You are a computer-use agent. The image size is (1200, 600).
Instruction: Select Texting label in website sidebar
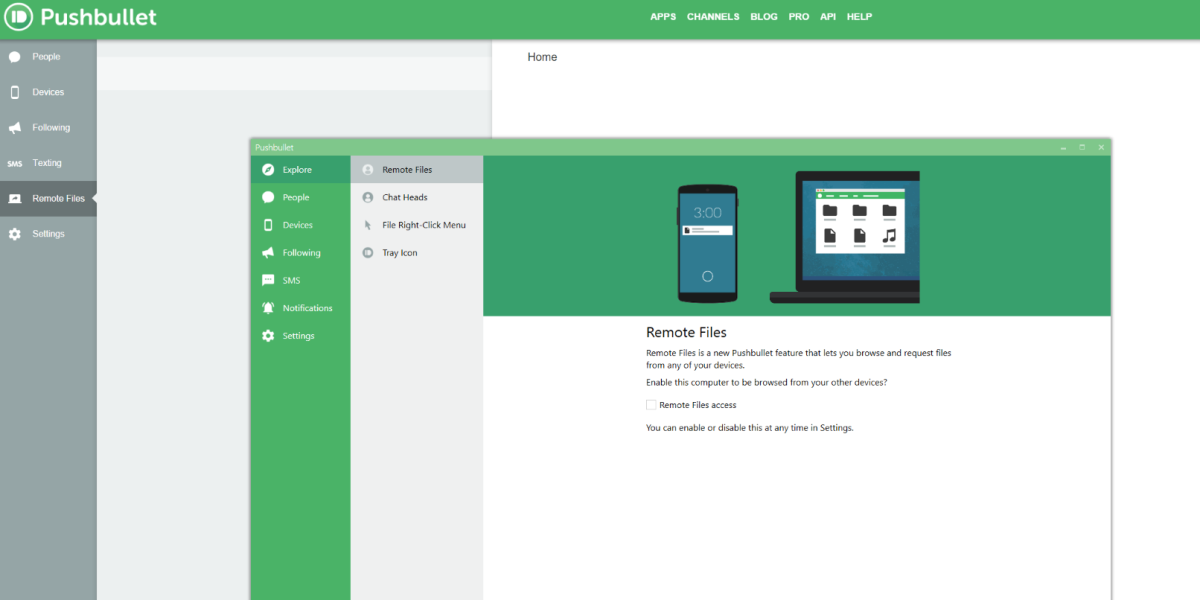click(x=47, y=163)
